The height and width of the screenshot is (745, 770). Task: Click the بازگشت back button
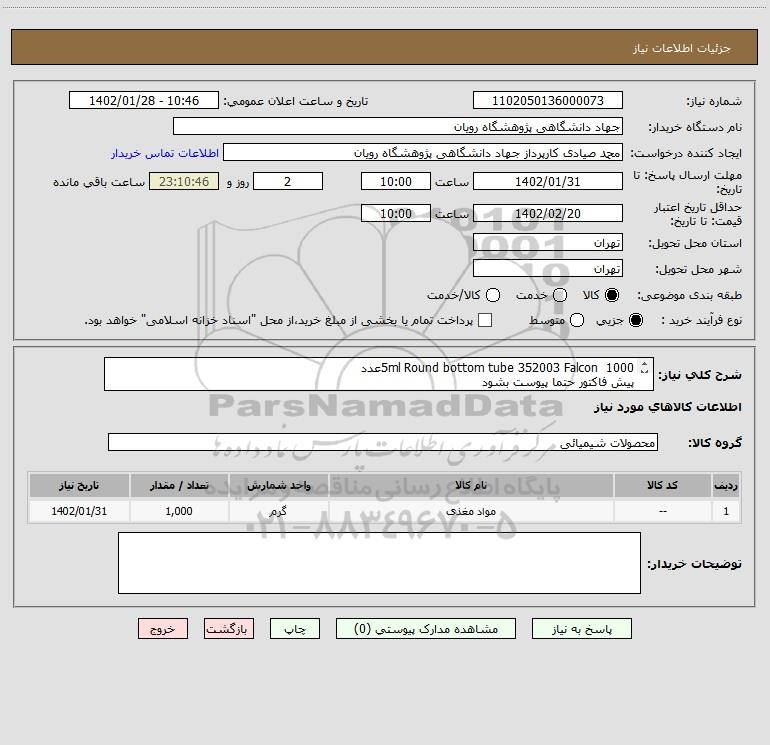[x=229, y=629]
